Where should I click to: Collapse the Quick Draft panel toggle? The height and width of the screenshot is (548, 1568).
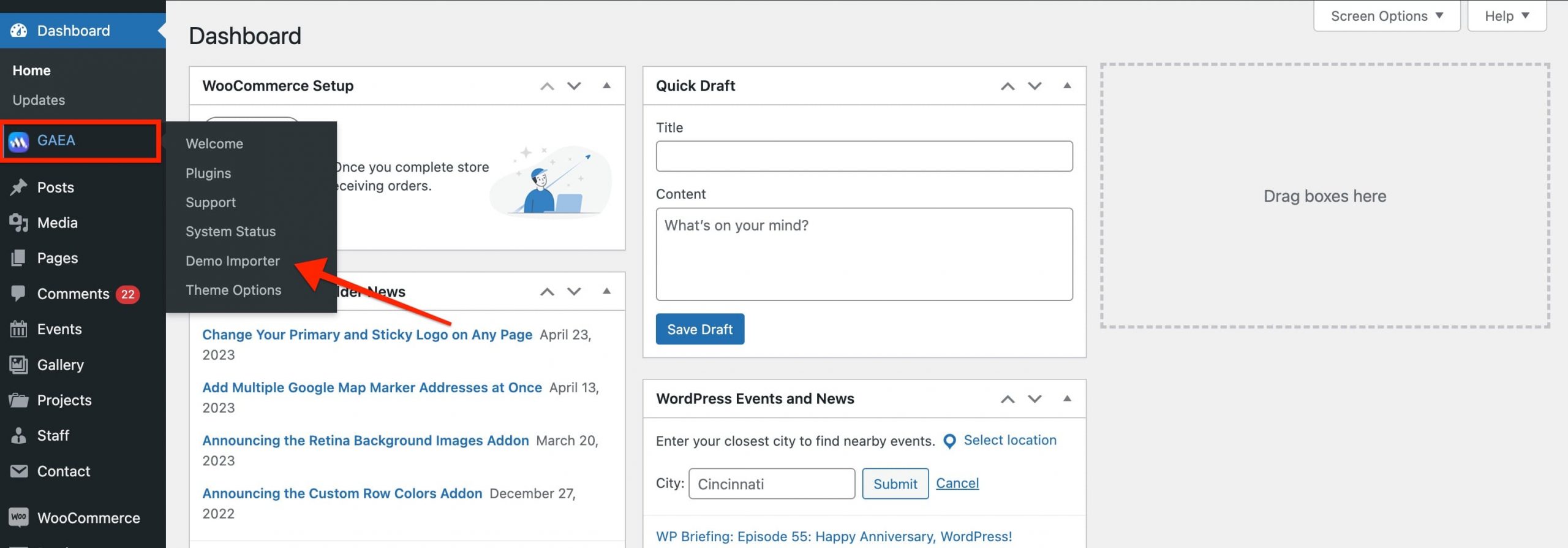pos(1067,86)
